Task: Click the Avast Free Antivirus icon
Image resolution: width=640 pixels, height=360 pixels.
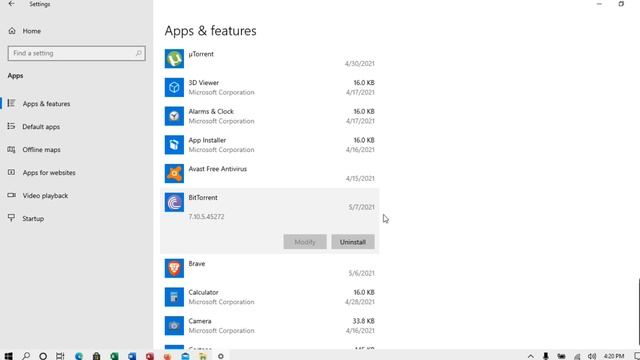Action: 174,173
